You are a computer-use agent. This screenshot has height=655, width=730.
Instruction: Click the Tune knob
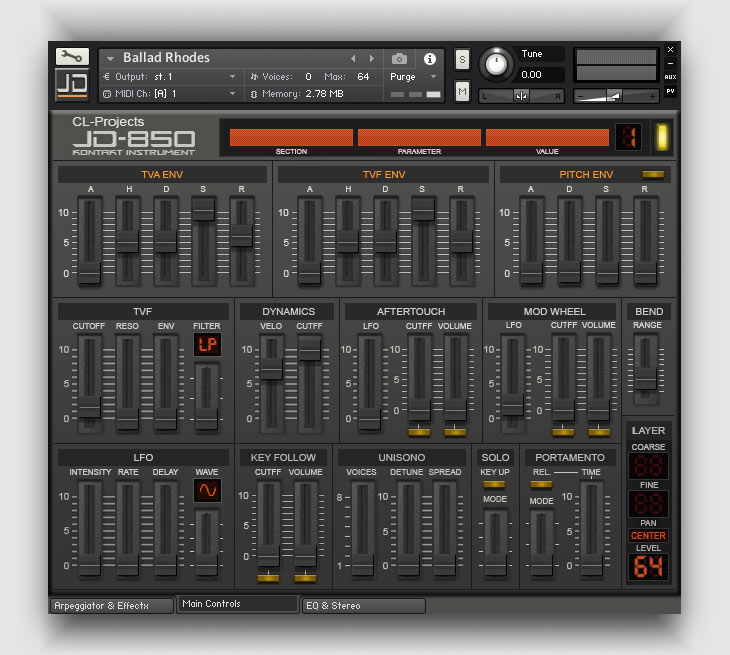point(496,64)
